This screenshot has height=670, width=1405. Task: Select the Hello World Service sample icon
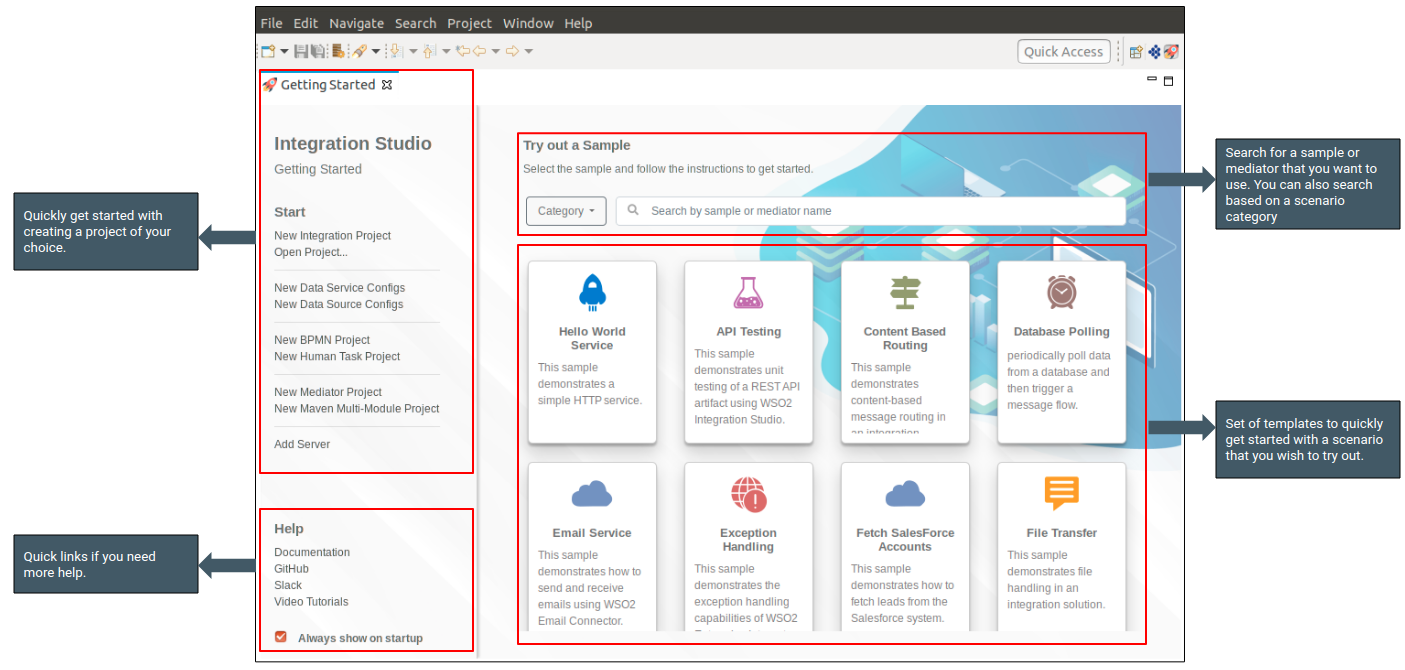click(592, 292)
